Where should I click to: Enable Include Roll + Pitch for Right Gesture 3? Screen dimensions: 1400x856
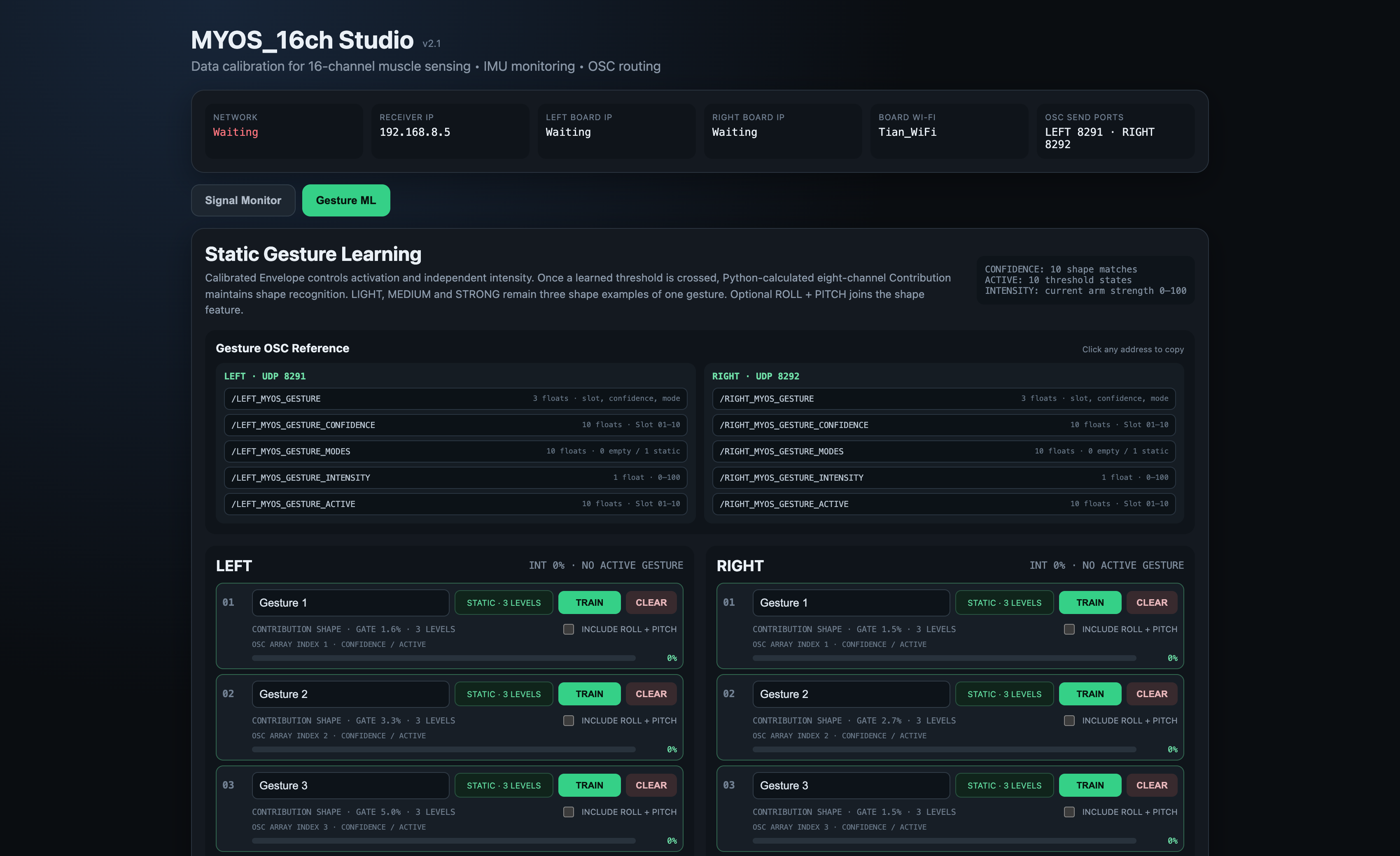(1069, 812)
